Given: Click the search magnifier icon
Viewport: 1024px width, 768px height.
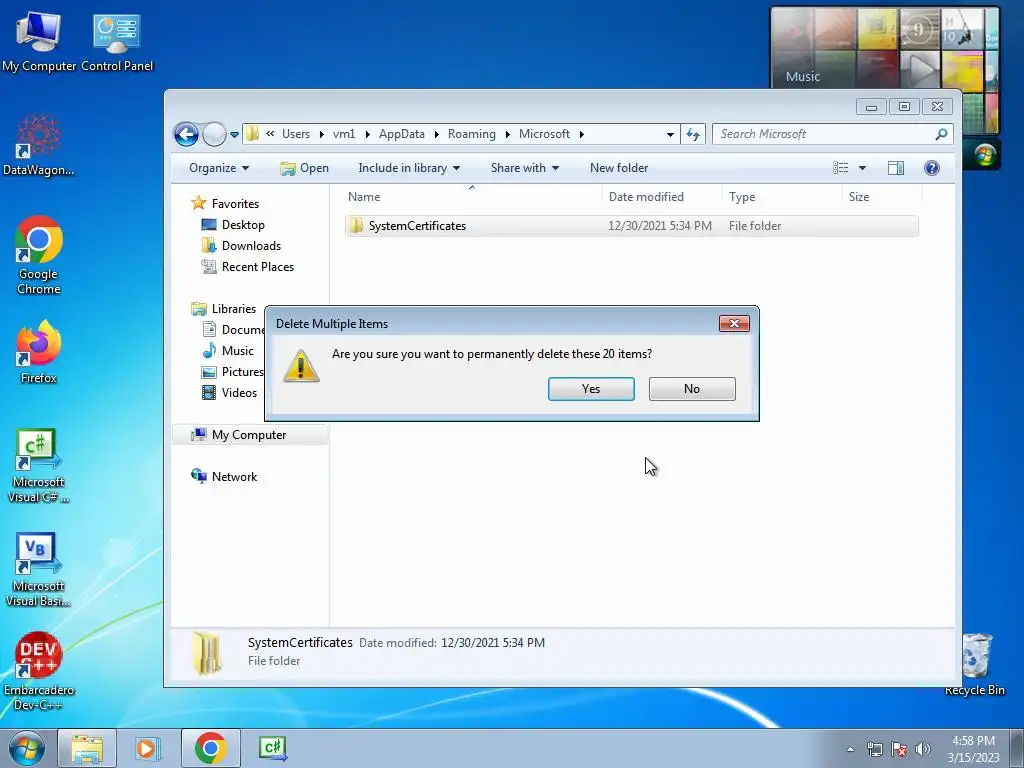Looking at the screenshot, I should pyautogui.click(x=941, y=134).
